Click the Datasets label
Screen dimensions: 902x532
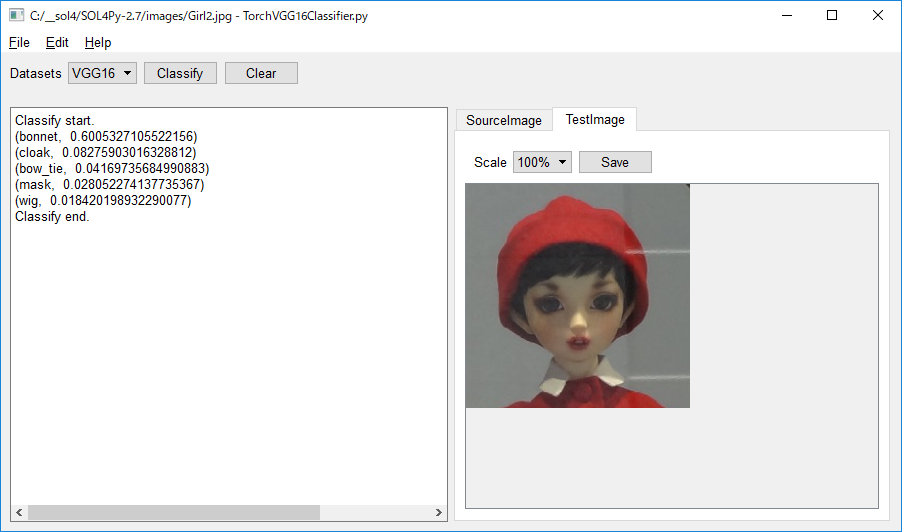(x=36, y=74)
